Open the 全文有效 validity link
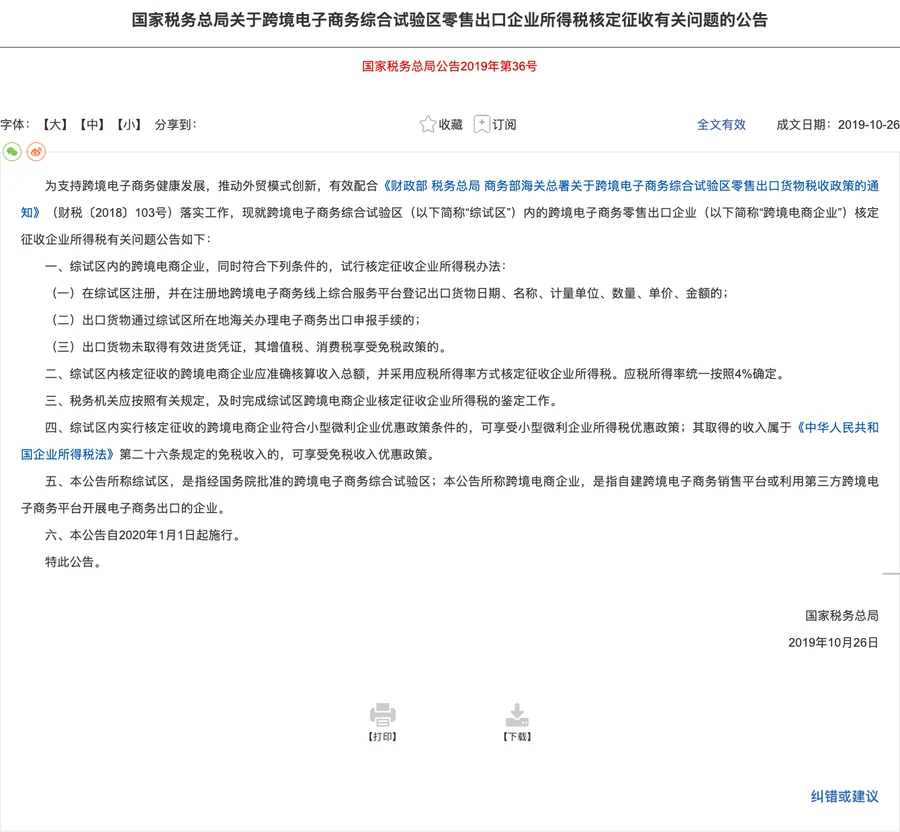This screenshot has width=900, height=832. pos(721,125)
